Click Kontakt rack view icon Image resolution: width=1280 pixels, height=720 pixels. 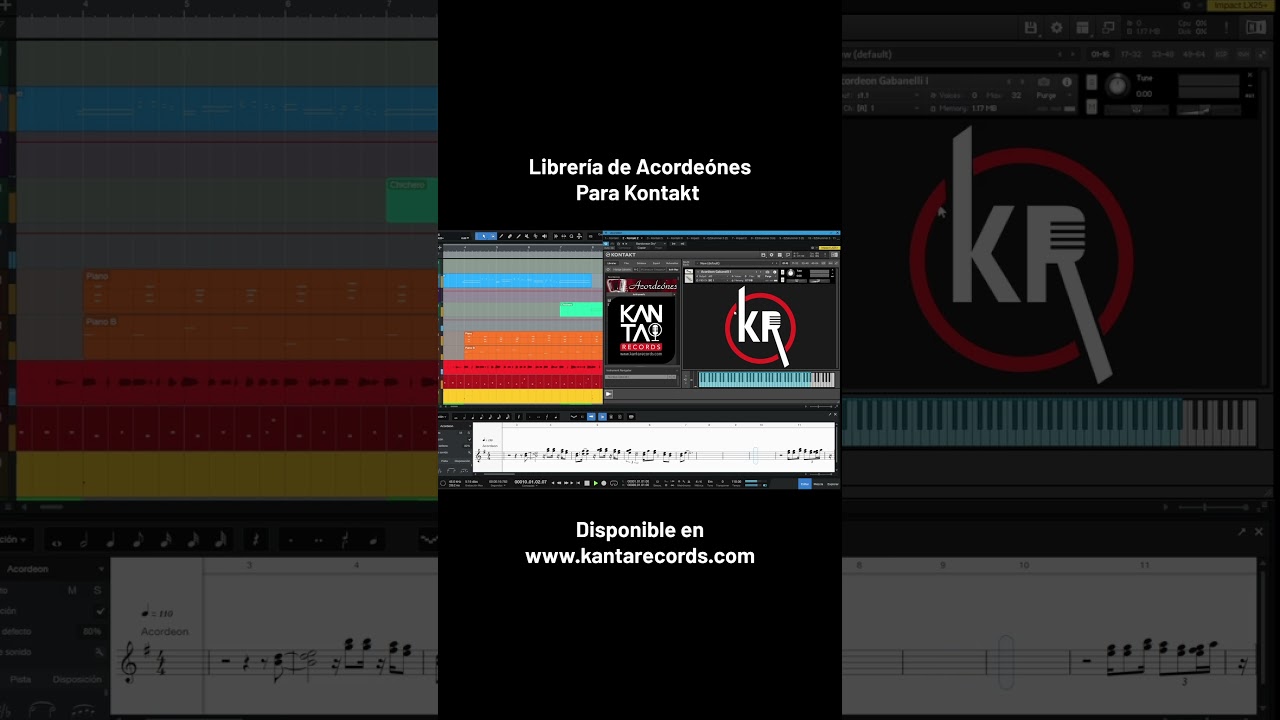pyautogui.click(x=1083, y=28)
